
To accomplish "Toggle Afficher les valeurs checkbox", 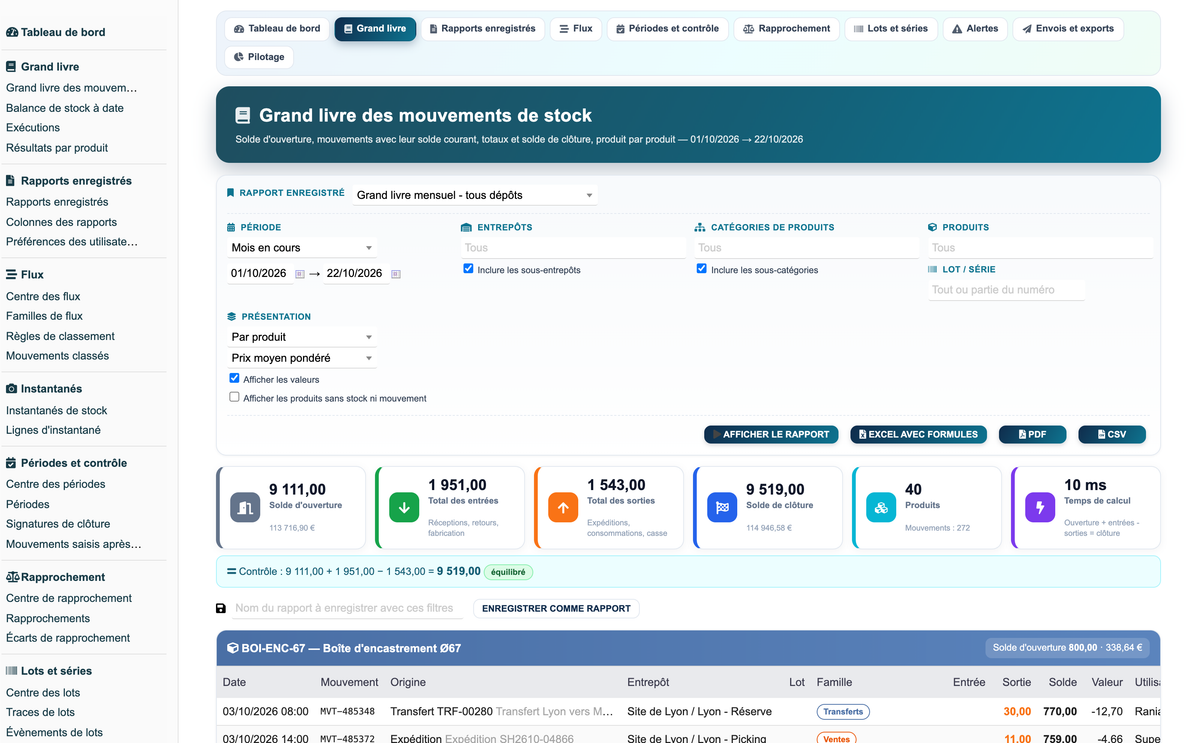I will click(x=234, y=379).
